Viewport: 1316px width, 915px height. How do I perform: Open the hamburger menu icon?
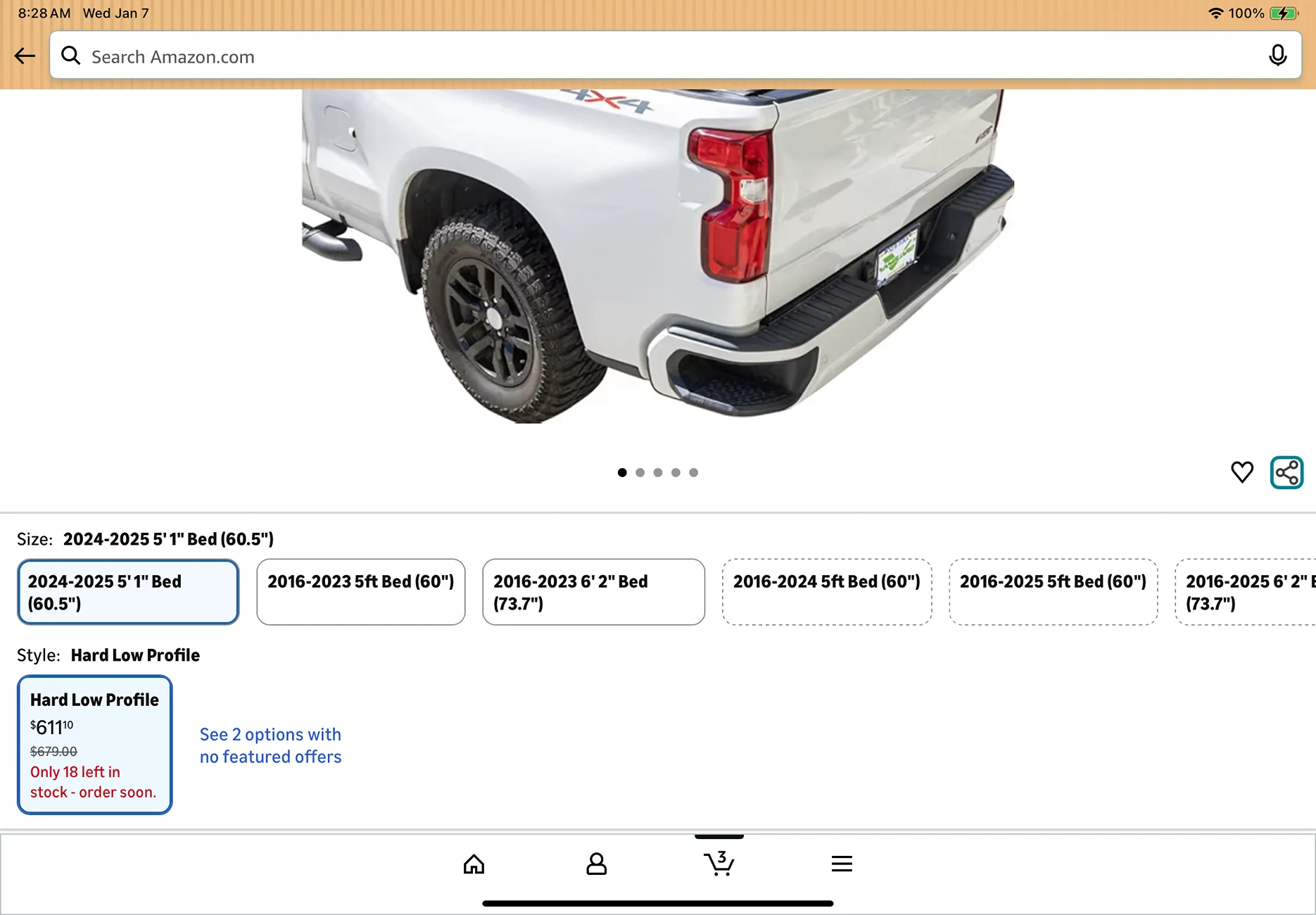(842, 864)
